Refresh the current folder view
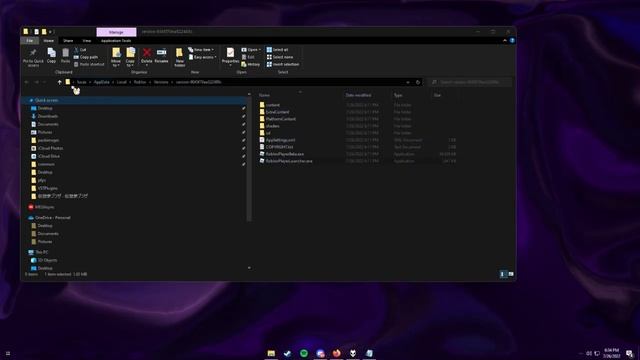 [418, 82]
